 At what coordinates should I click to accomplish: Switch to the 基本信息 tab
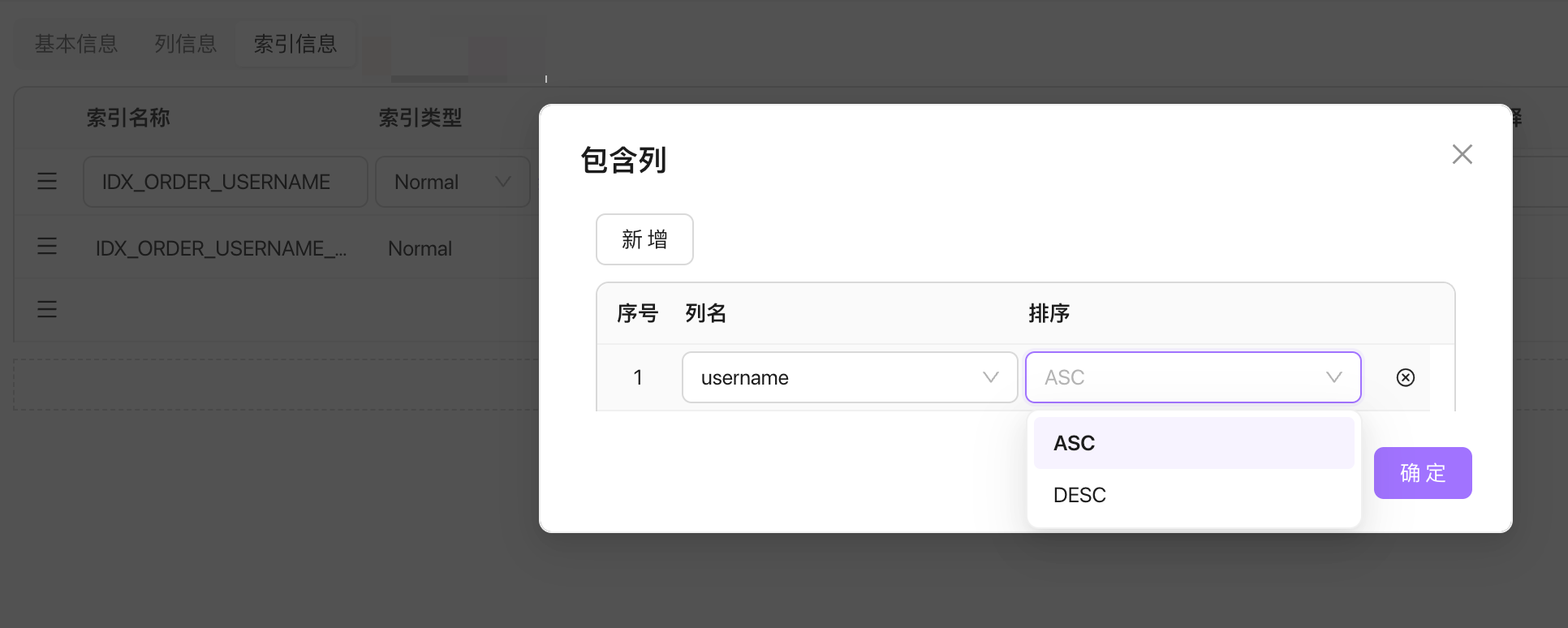coord(76,44)
